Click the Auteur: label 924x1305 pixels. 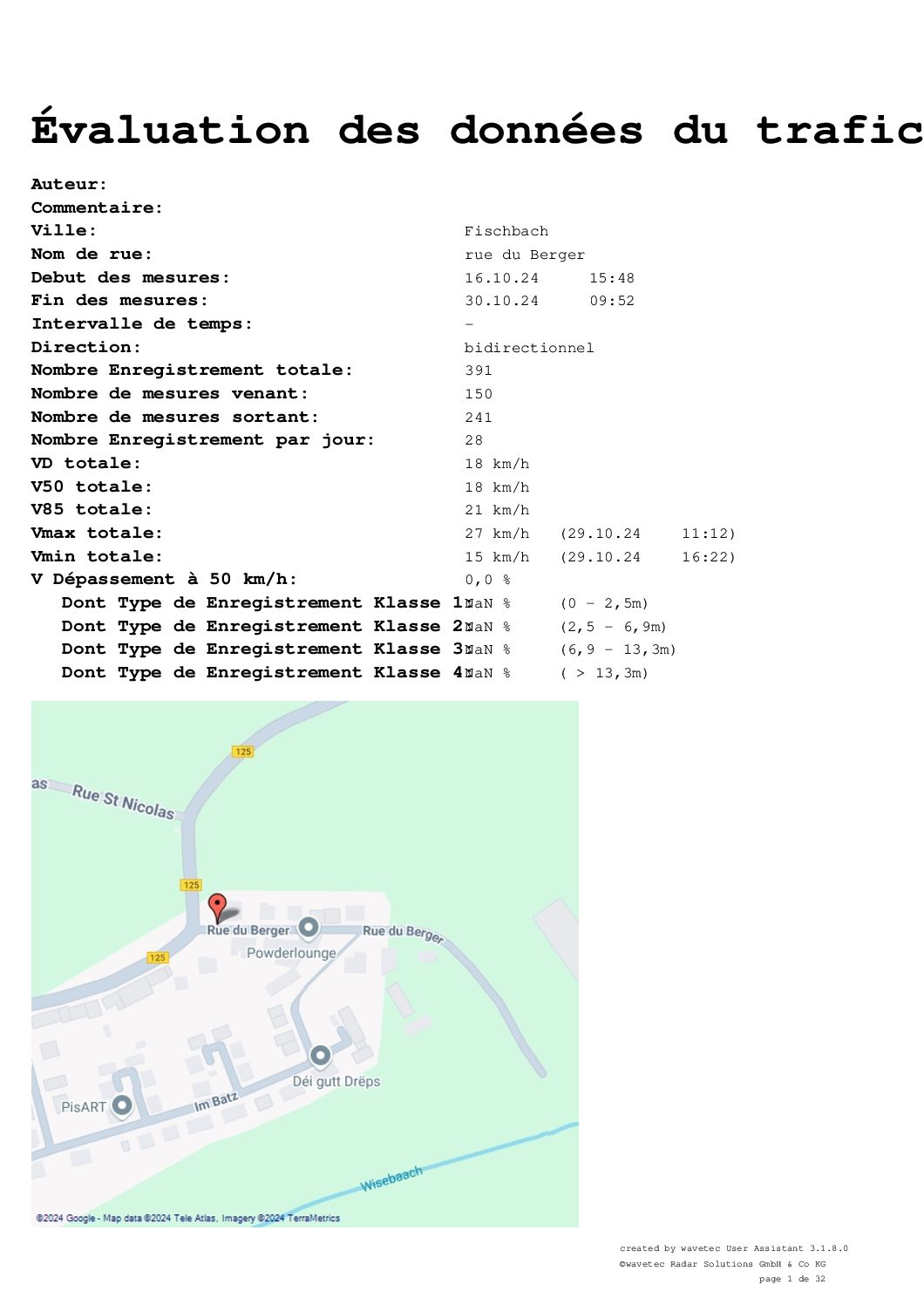click(x=69, y=184)
